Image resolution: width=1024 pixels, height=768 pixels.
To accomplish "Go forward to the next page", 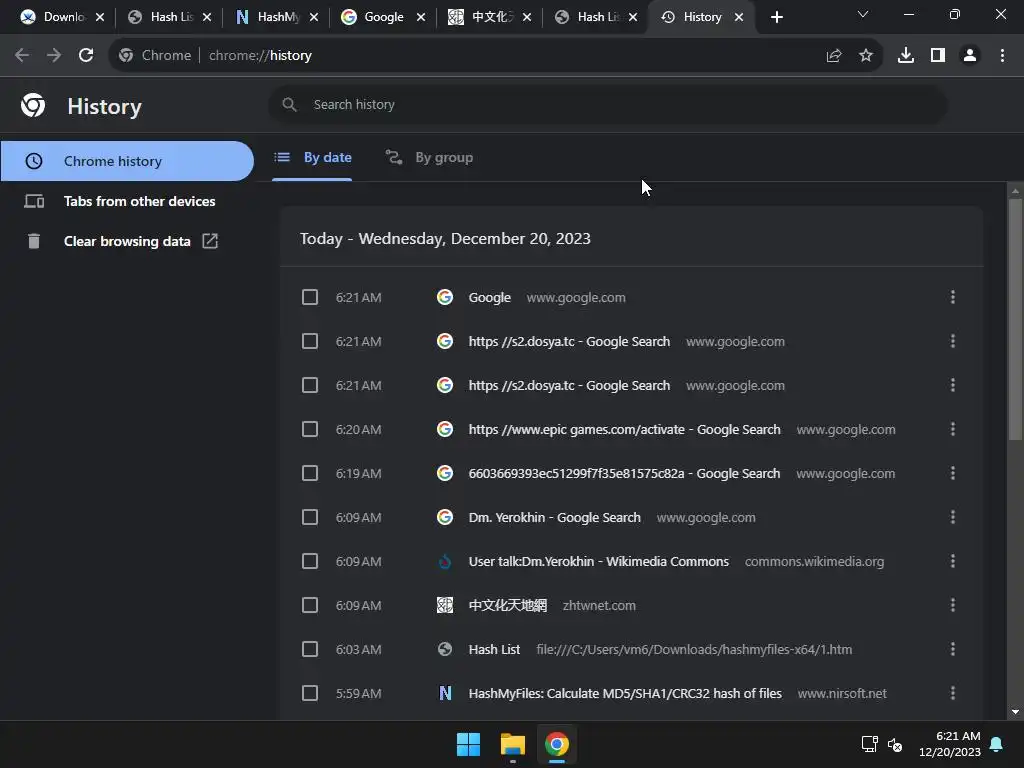I will [54, 56].
